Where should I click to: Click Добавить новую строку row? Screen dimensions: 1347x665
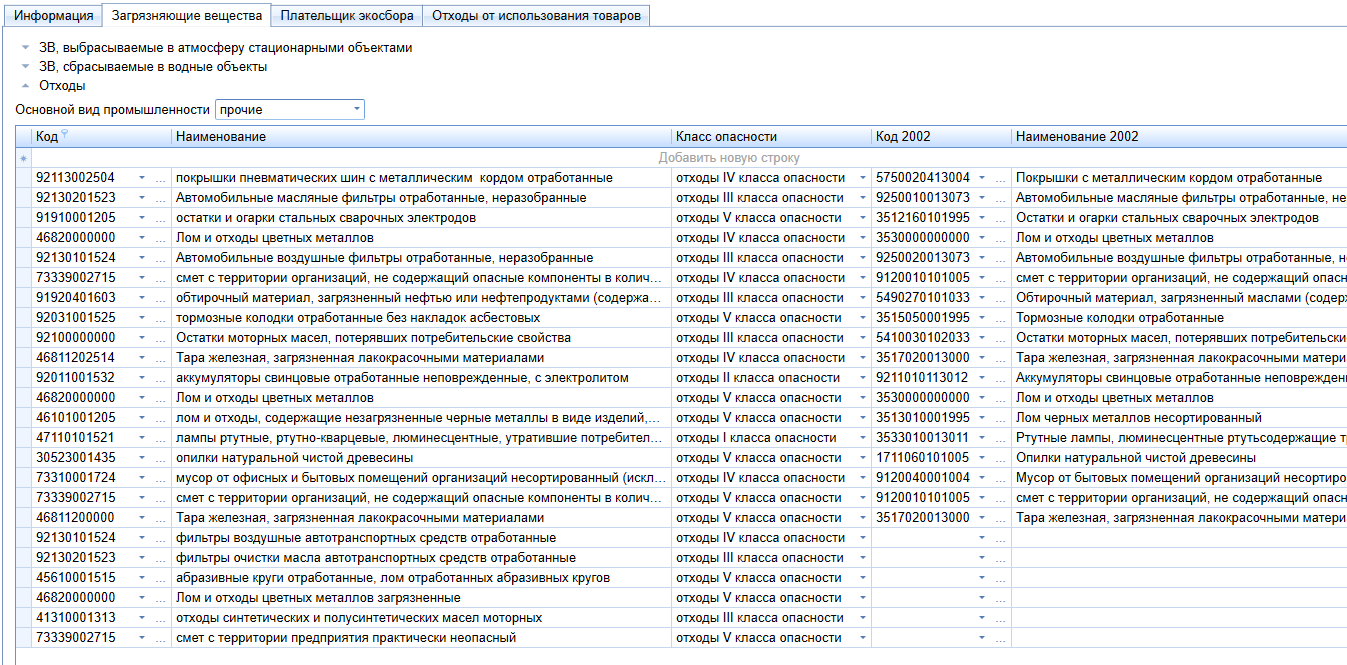(728, 158)
